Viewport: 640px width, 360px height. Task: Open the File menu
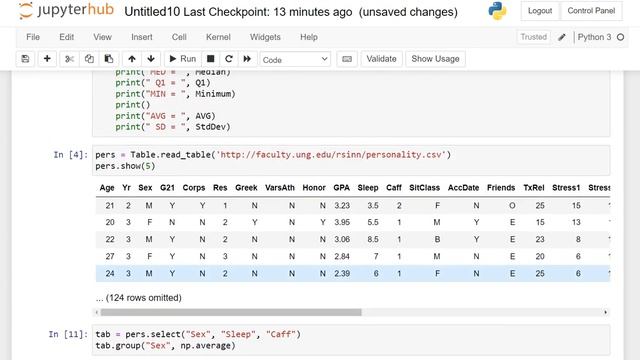coord(33,37)
